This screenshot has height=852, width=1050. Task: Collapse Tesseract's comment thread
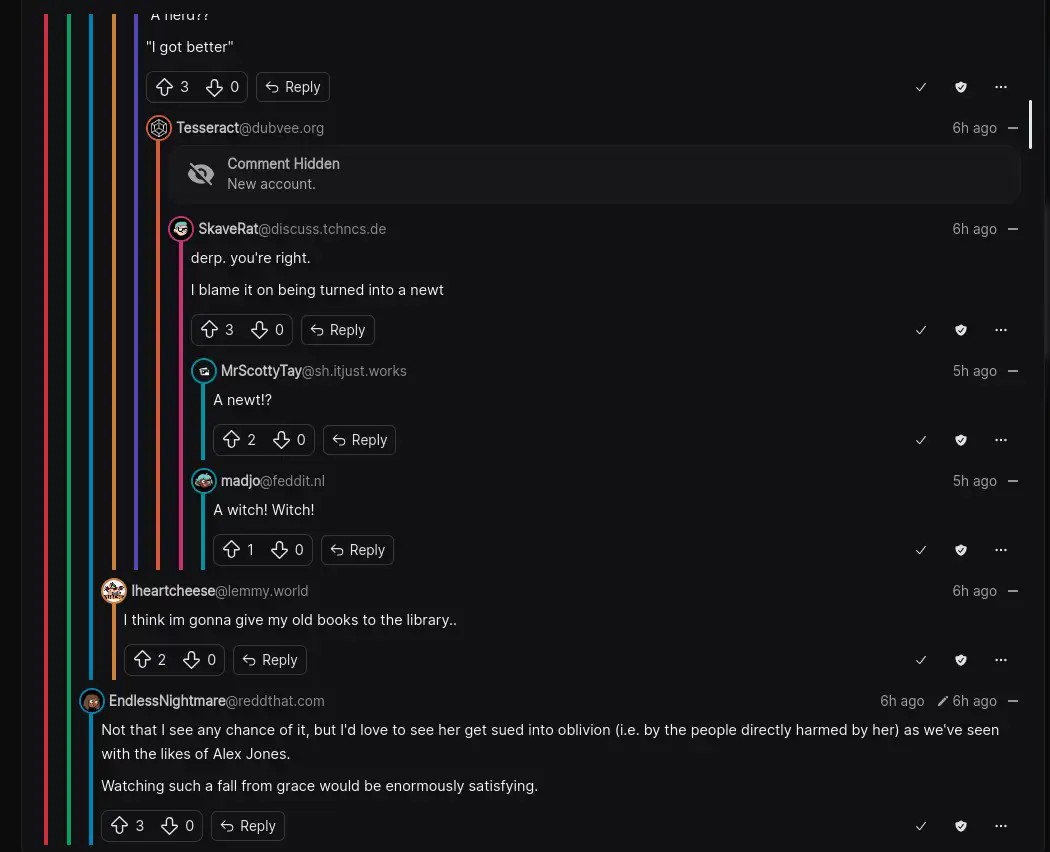pyautogui.click(x=1013, y=128)
